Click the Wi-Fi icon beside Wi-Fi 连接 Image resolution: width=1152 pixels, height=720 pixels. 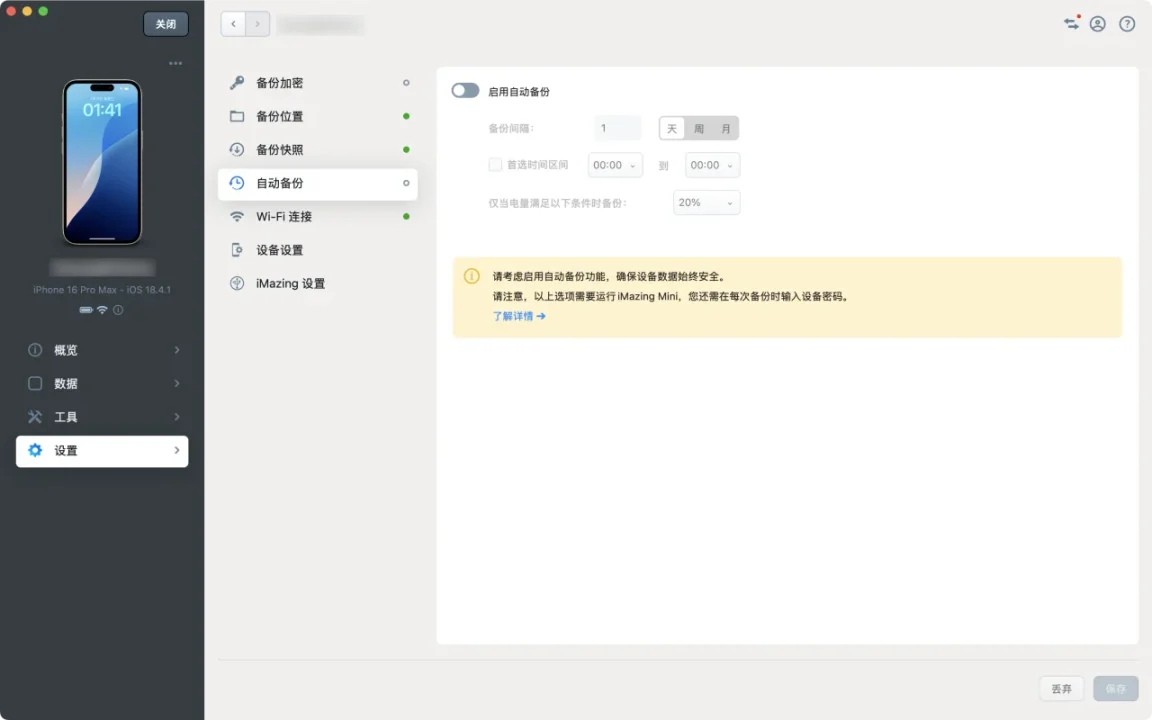tap(237, 217)
